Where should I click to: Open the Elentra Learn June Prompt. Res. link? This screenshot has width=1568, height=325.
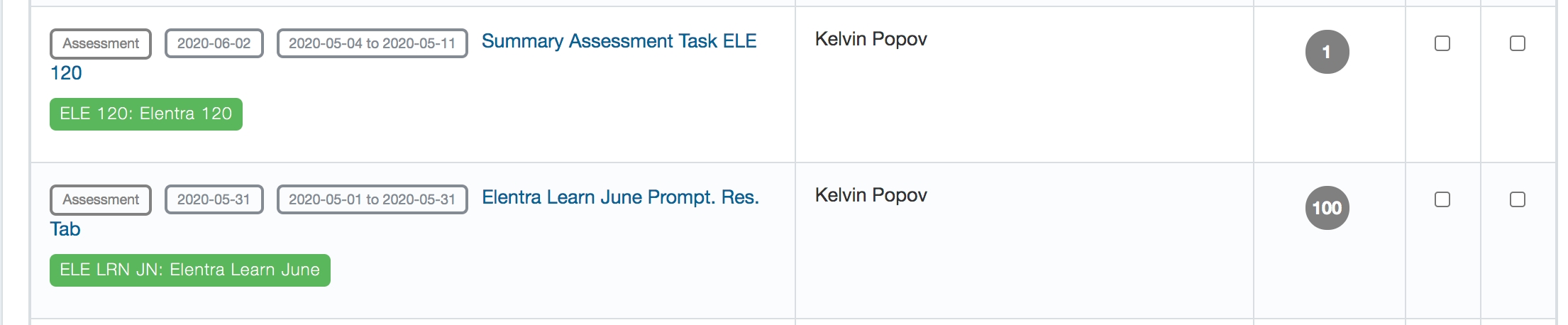tap(620, 198)
